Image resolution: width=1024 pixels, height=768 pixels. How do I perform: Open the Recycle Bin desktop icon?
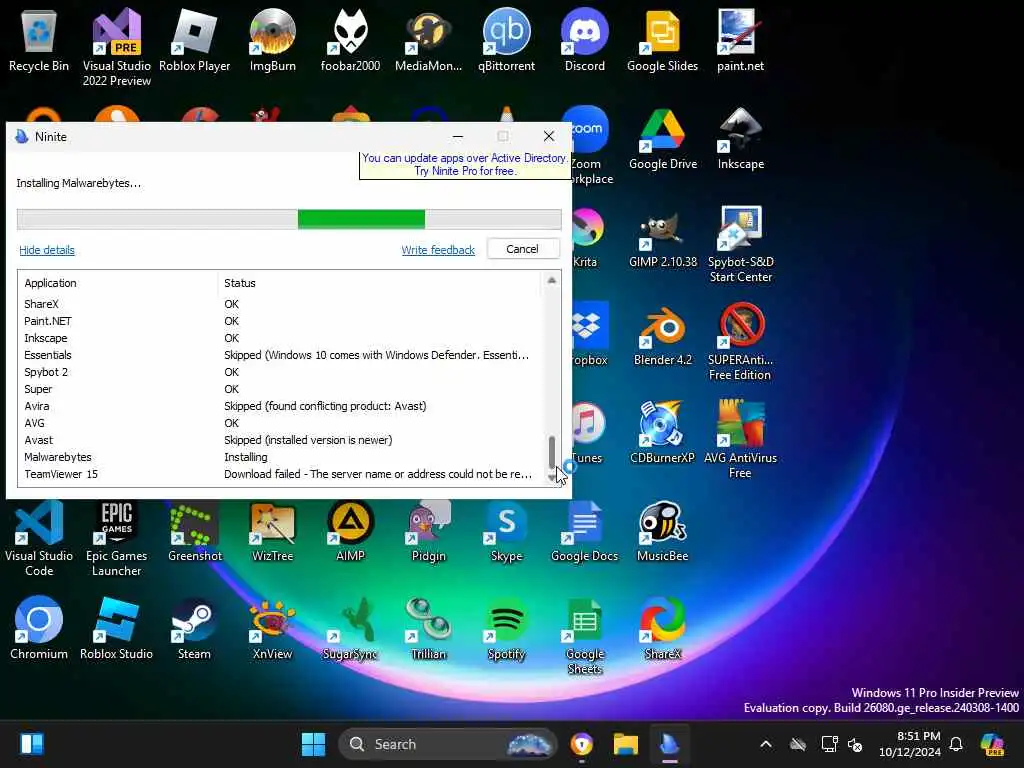pos(39,40)
